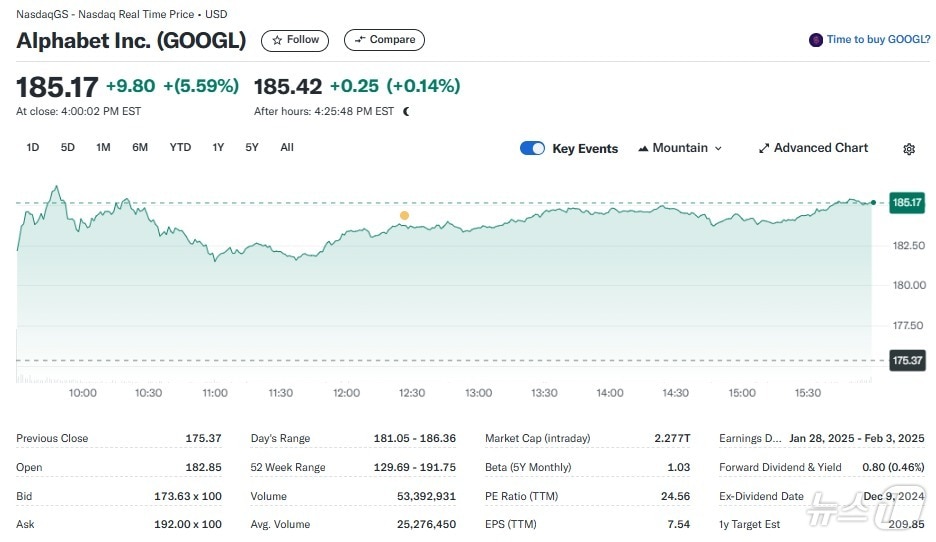Switch to the 5D time range
This screenshot has width=936, height=542.
(68, 148)
